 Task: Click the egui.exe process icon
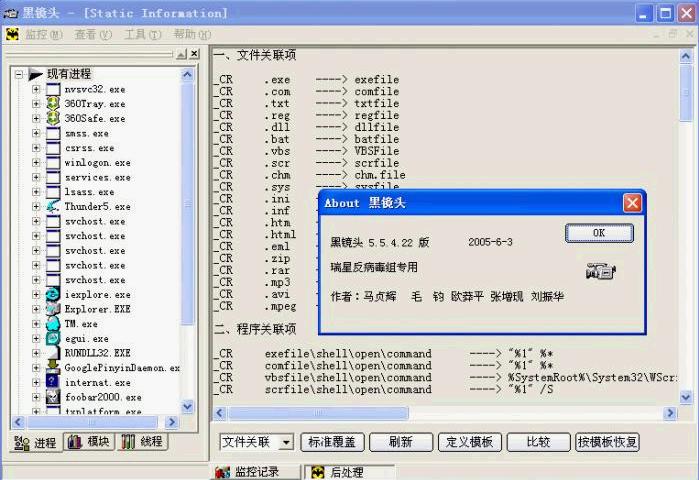pyautogui.click(x=53, y=338)
